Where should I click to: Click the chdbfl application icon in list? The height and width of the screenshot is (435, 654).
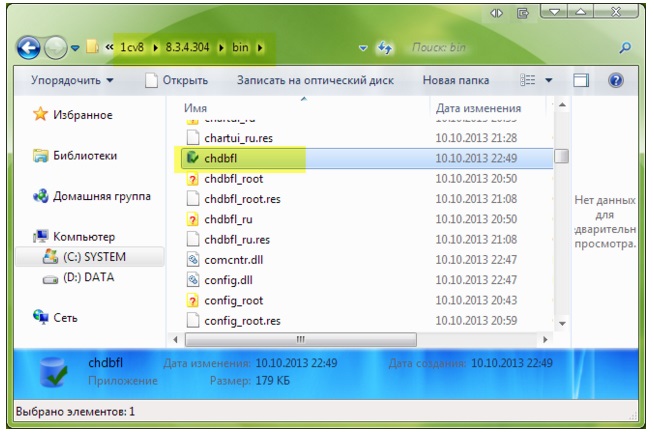(192, 158)
